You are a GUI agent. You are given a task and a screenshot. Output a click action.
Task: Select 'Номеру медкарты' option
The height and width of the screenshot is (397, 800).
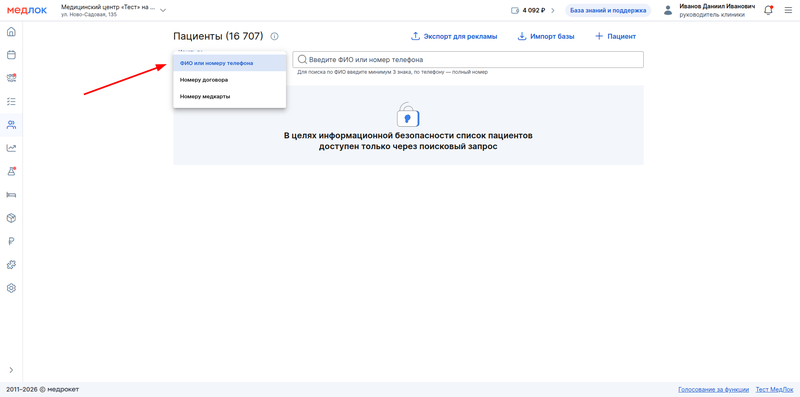230,96
